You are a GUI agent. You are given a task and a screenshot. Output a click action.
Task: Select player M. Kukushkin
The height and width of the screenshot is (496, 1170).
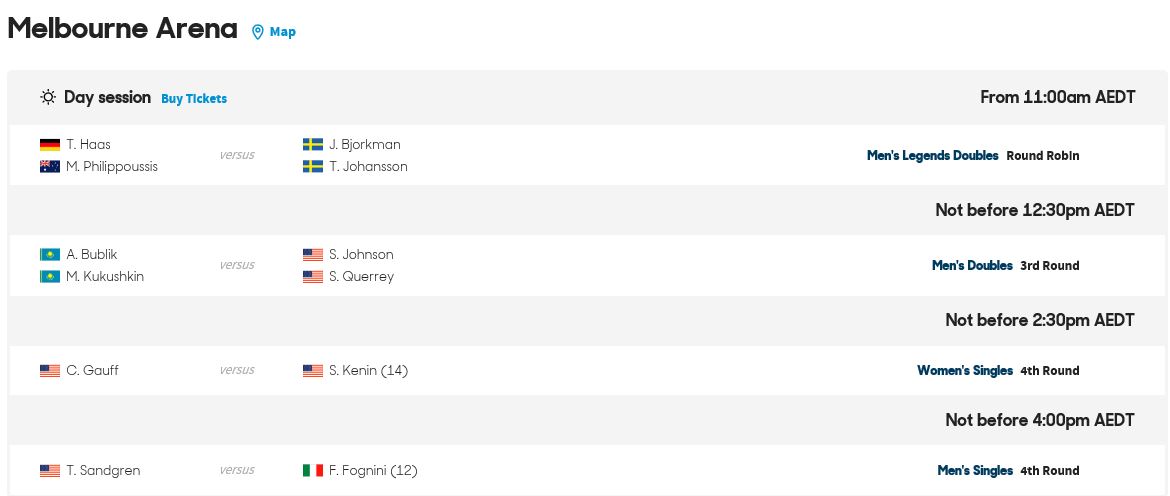(x=105, y=277)
